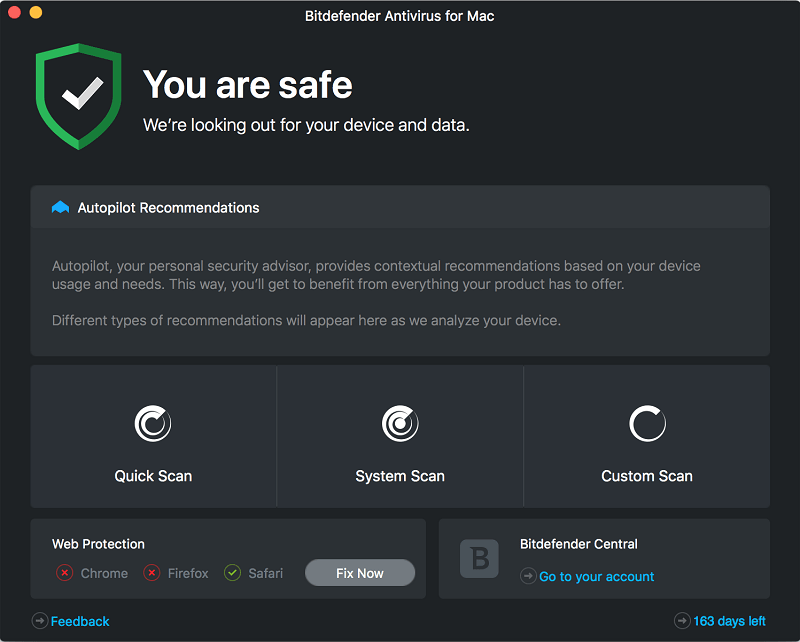Open Custom Scan via its circular icon
The height and width of the screenshot is (642, 800).
pos(647,423)
